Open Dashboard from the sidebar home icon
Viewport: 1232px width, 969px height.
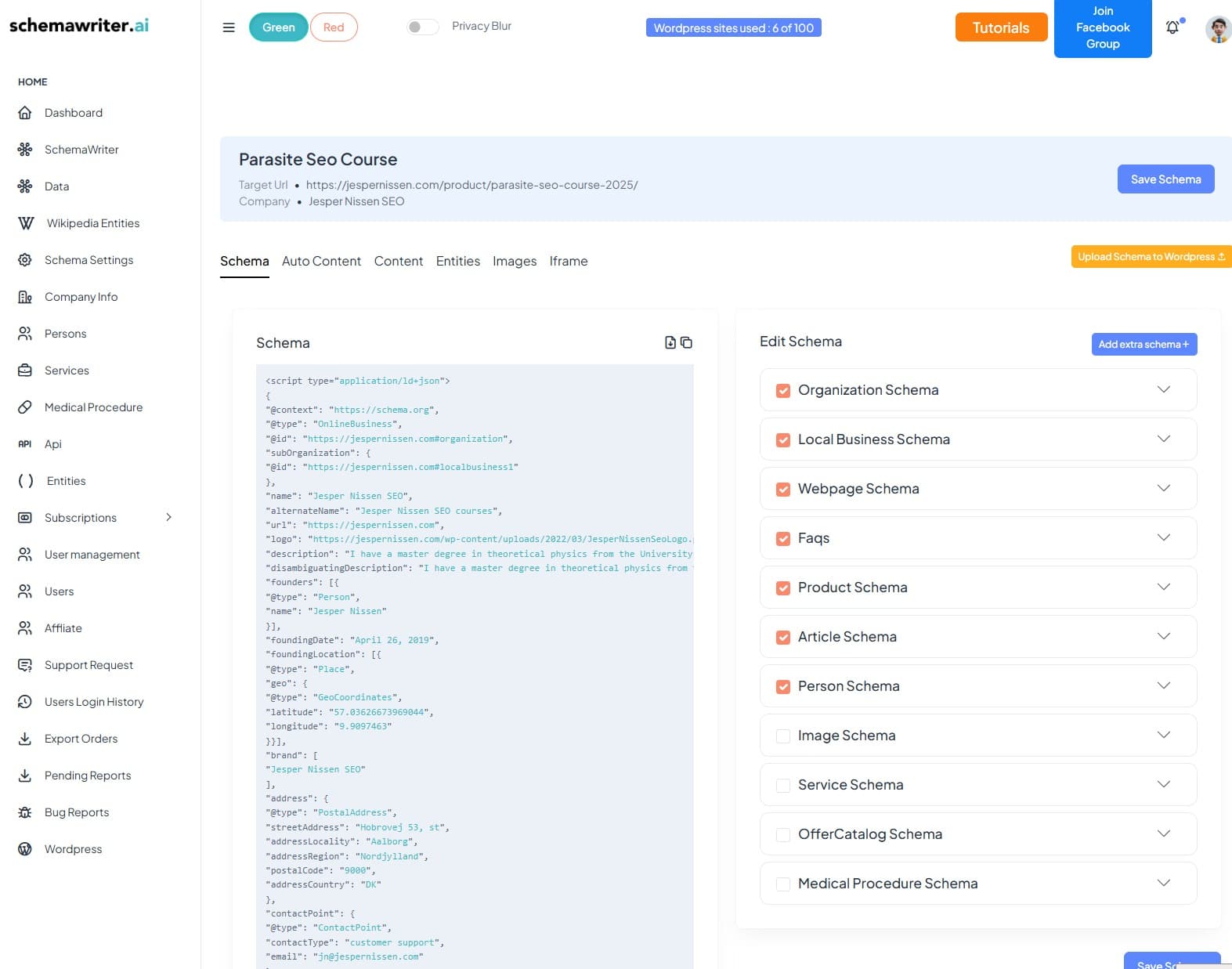tap(25, 113)
